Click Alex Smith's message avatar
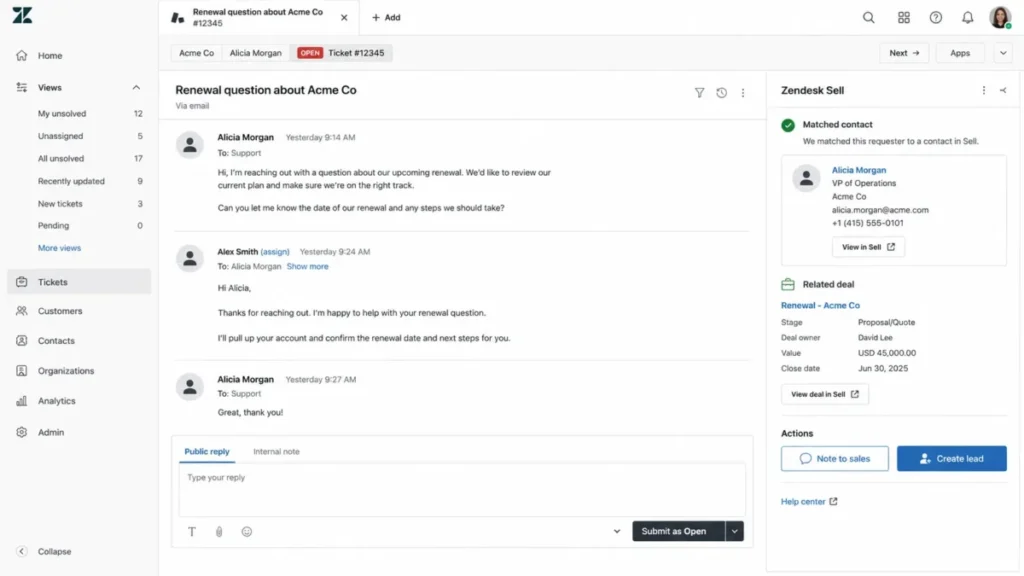The width and height of the screenshot is (1024, 576). click(190, 259)
